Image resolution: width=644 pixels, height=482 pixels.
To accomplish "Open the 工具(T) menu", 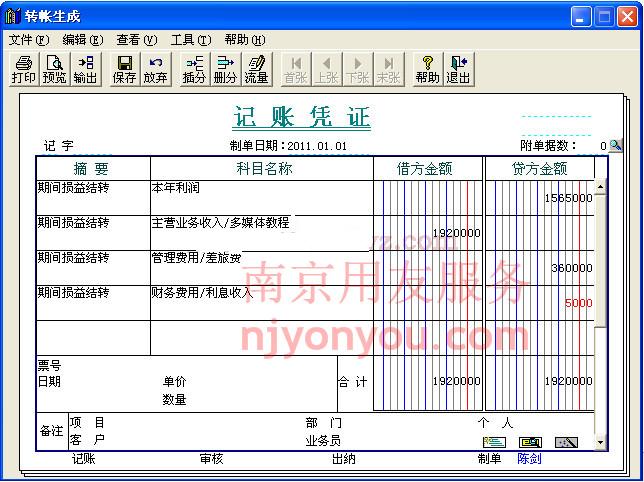I will click(190, 40).
